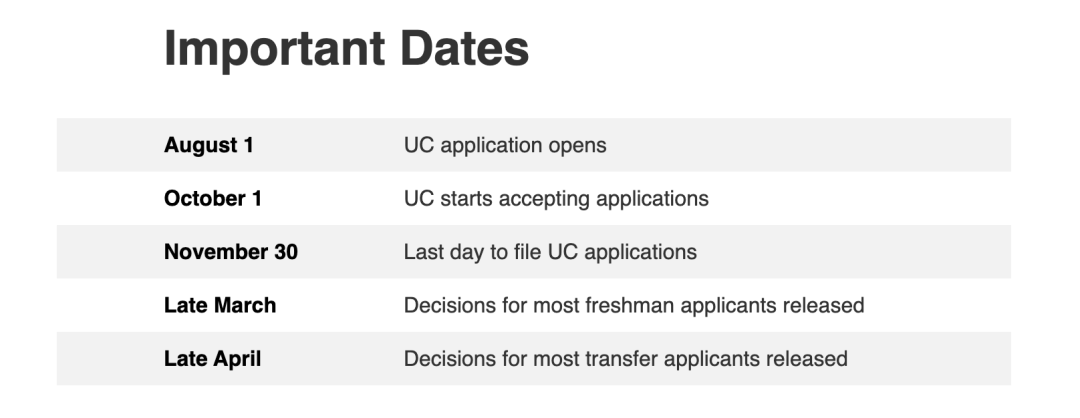The width and height of the screenshot is (1080, 418).
Task: Click the transfer applicants decisions description
Action: [625, 359]
